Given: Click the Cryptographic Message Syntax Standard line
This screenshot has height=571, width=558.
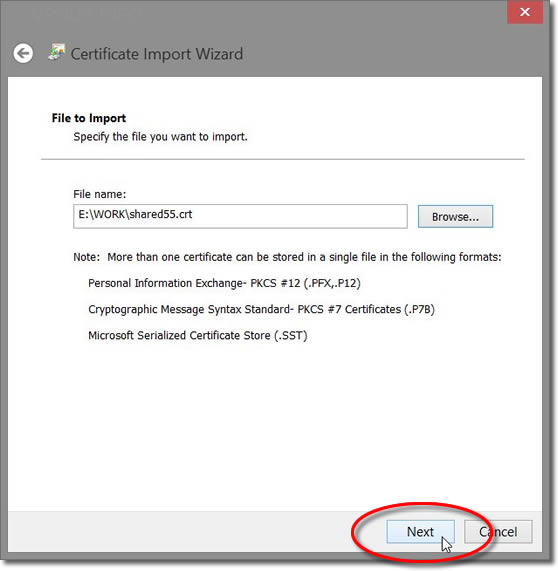Looking at the screenshot, I should click(261, 310).
